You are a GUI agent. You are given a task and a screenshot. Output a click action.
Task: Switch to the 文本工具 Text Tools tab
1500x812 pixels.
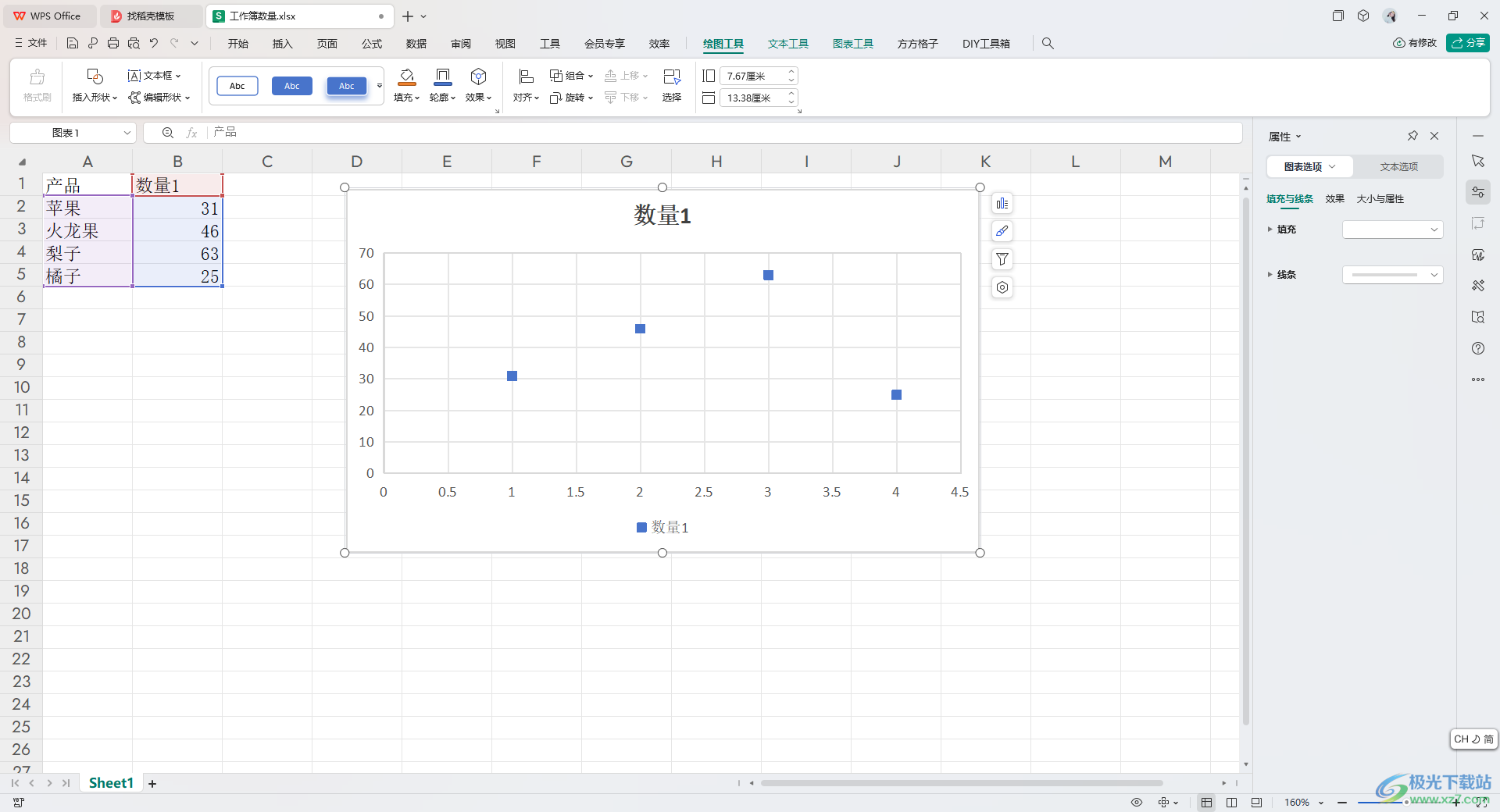[x=788, y=44]
